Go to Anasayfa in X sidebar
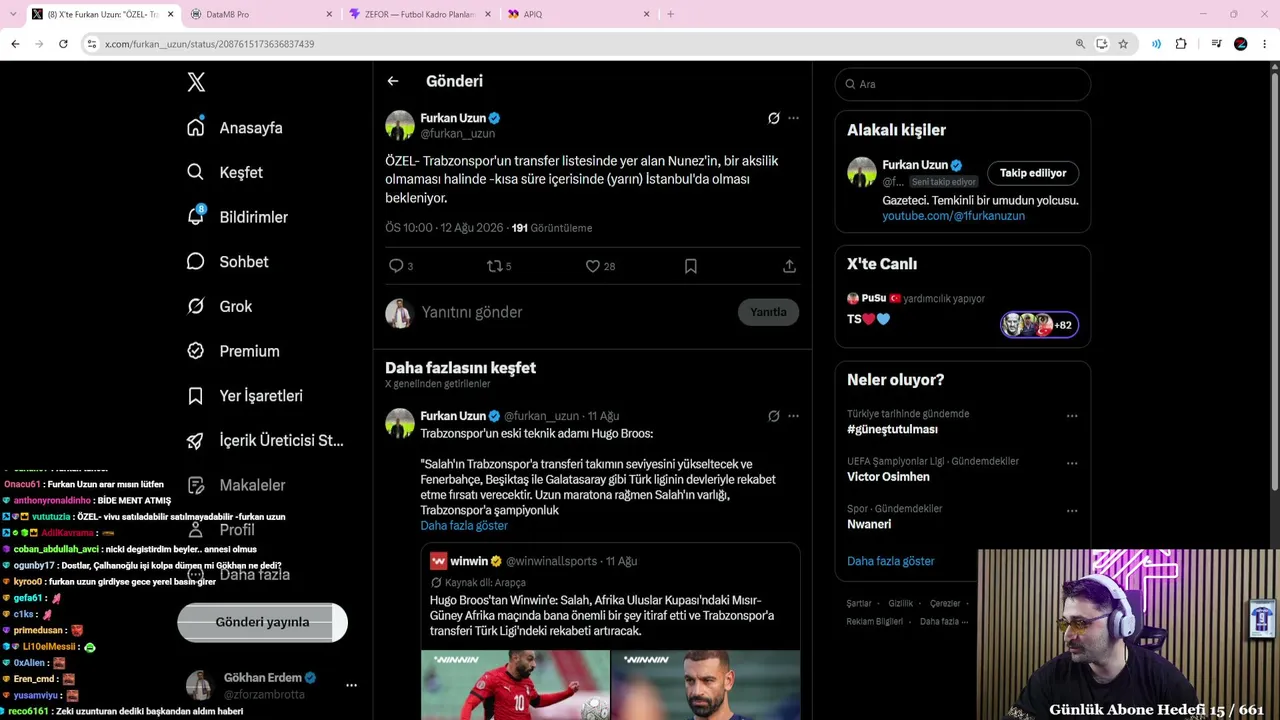The height and width of the screenshot is (720, 1280). tap(235, 128)
